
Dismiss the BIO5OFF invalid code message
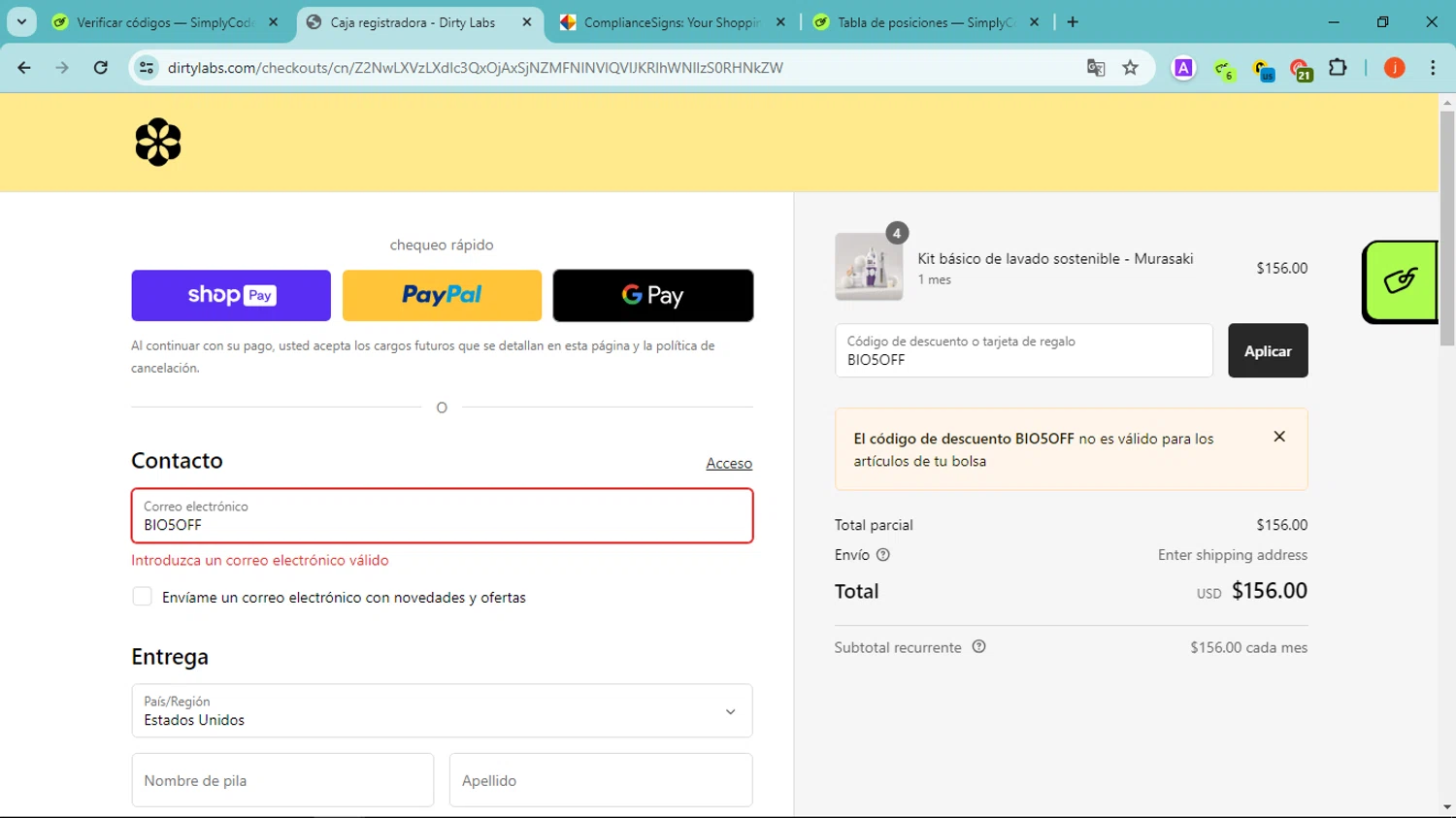(1279, 437)
